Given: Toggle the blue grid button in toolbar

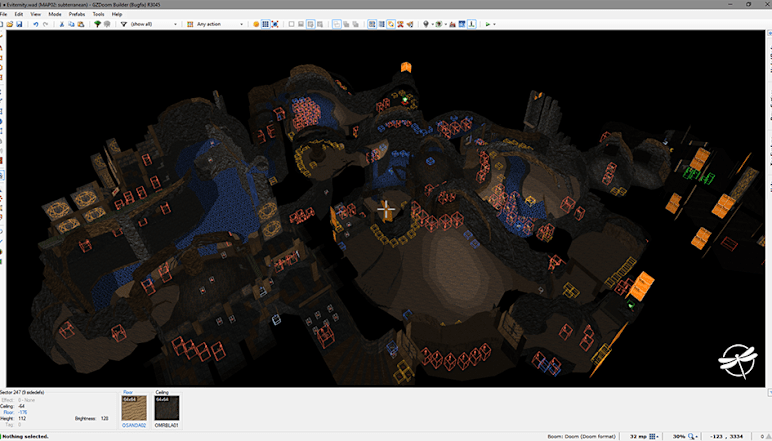Looking at the screenshot, I should click(265, 24).
